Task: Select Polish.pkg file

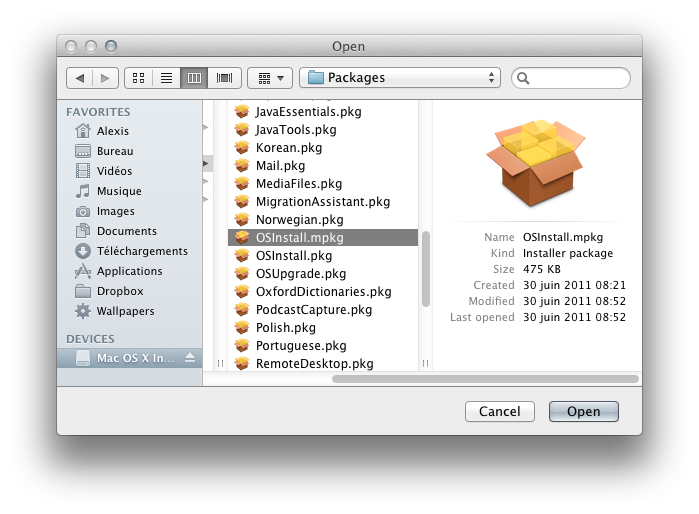Action: click(x=323, y=328)
